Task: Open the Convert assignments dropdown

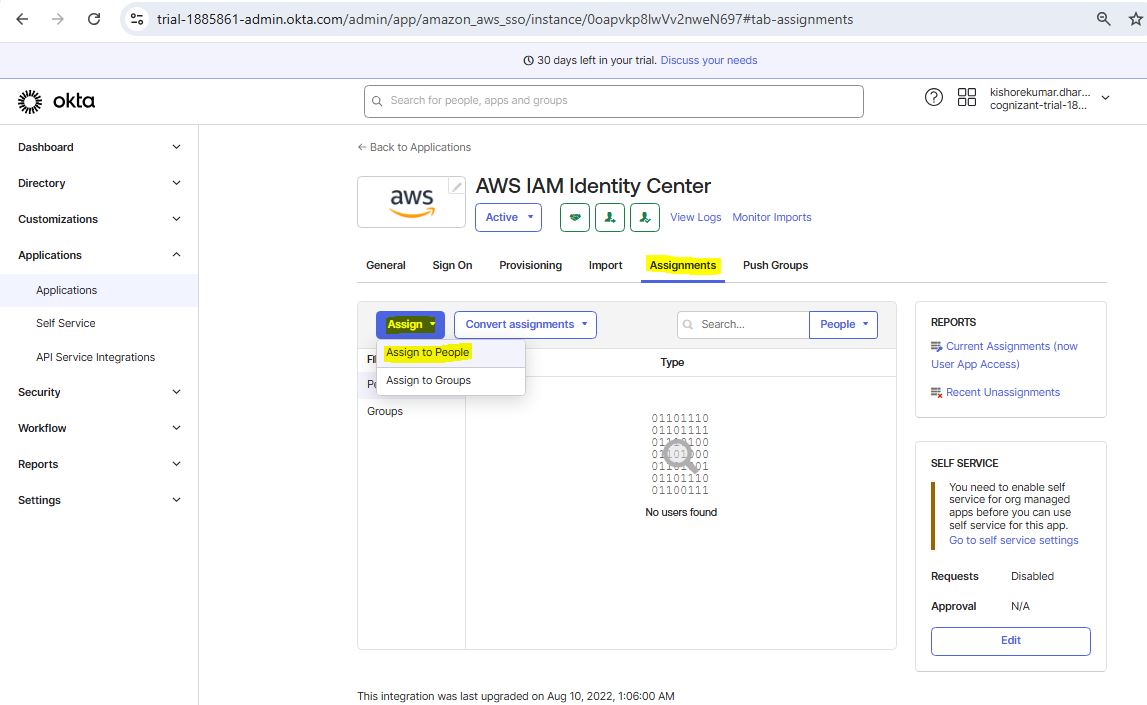Action: (x=525, y=324)
